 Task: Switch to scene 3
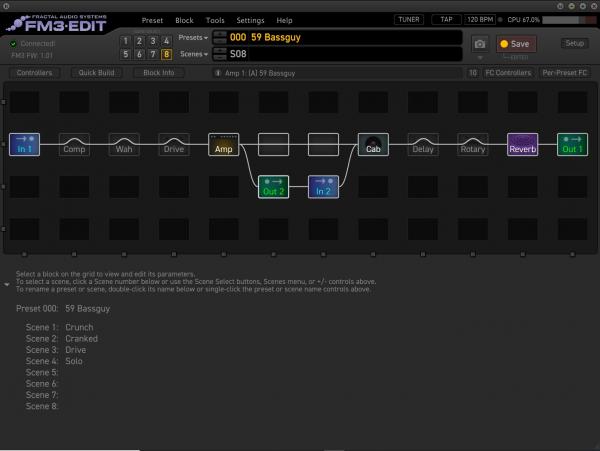[x=153, y=41]
